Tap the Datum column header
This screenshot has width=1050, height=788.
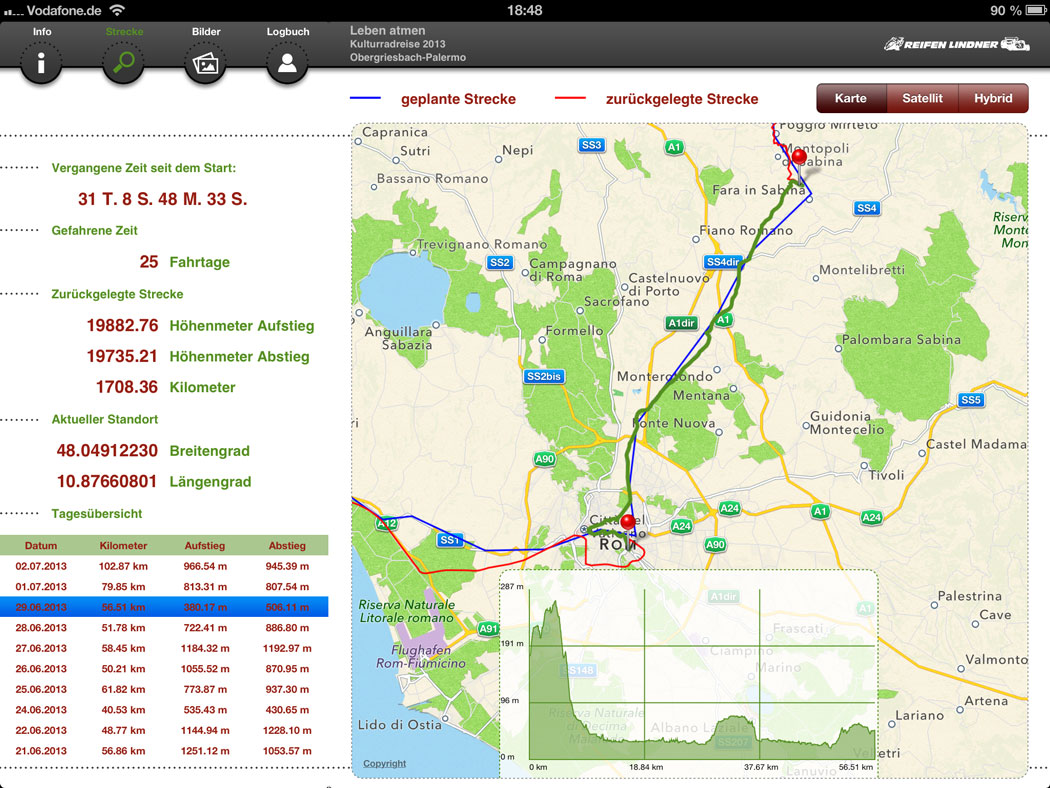point(41,546)
